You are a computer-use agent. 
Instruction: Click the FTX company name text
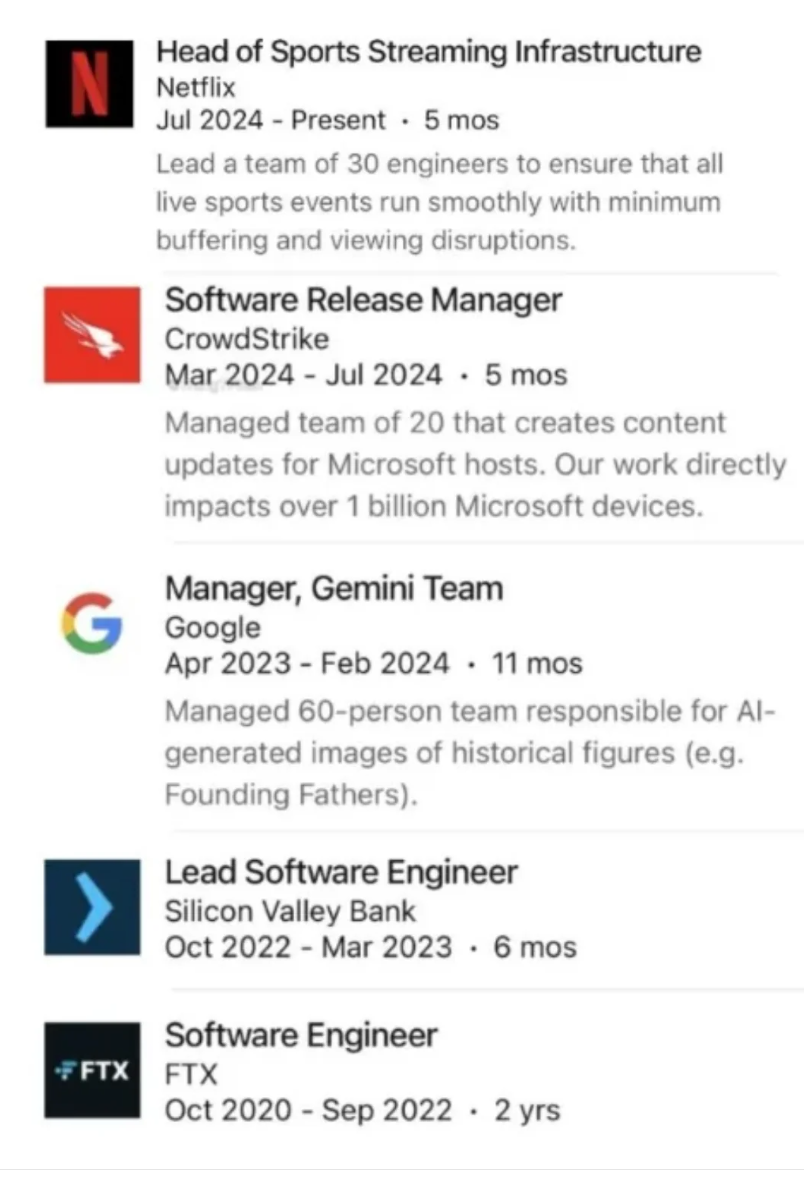190,1074
